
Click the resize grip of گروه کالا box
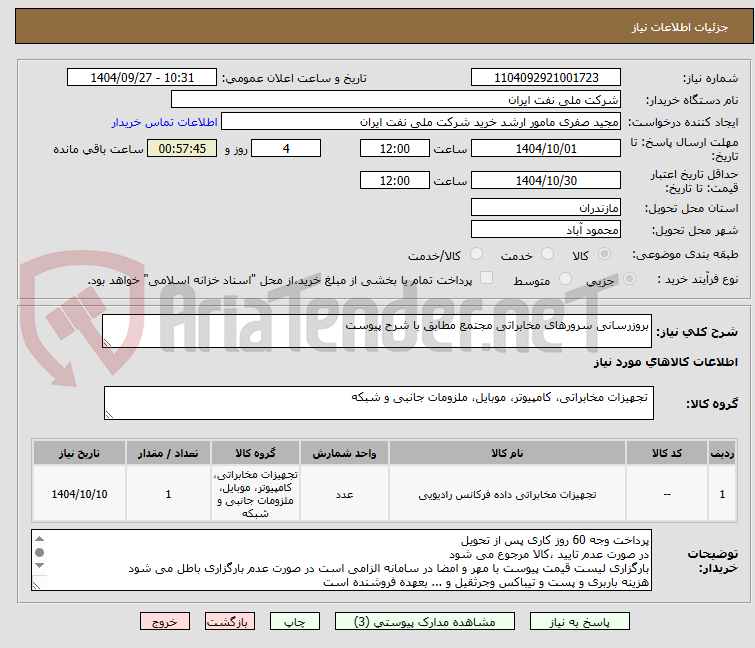109,415
